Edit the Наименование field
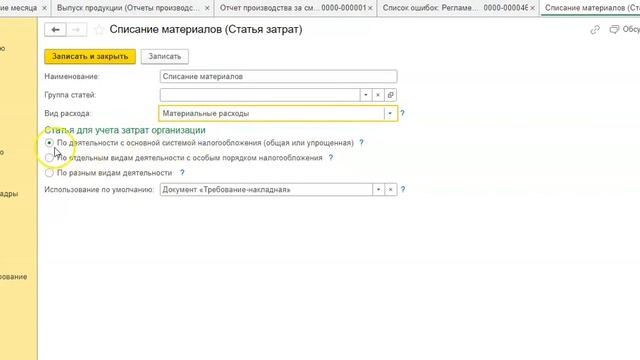 278,77
